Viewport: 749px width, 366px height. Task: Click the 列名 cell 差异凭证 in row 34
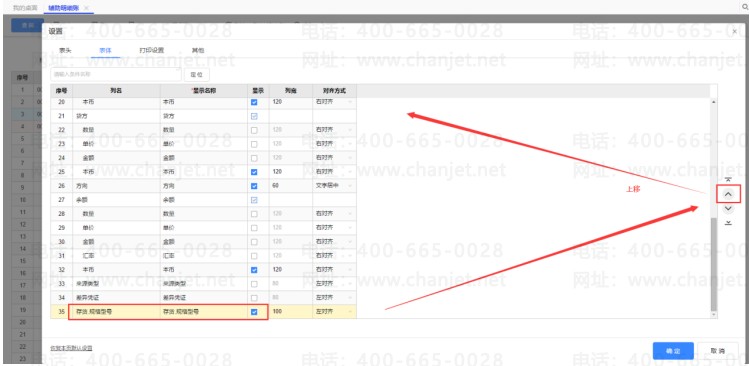click(x=116, y=298)
